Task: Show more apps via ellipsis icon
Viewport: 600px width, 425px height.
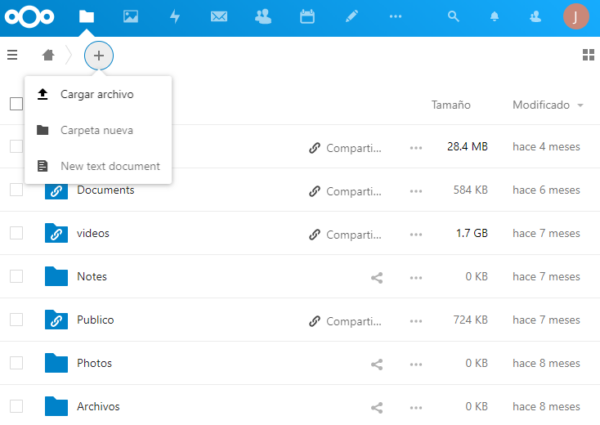Action: coord(396,16)
